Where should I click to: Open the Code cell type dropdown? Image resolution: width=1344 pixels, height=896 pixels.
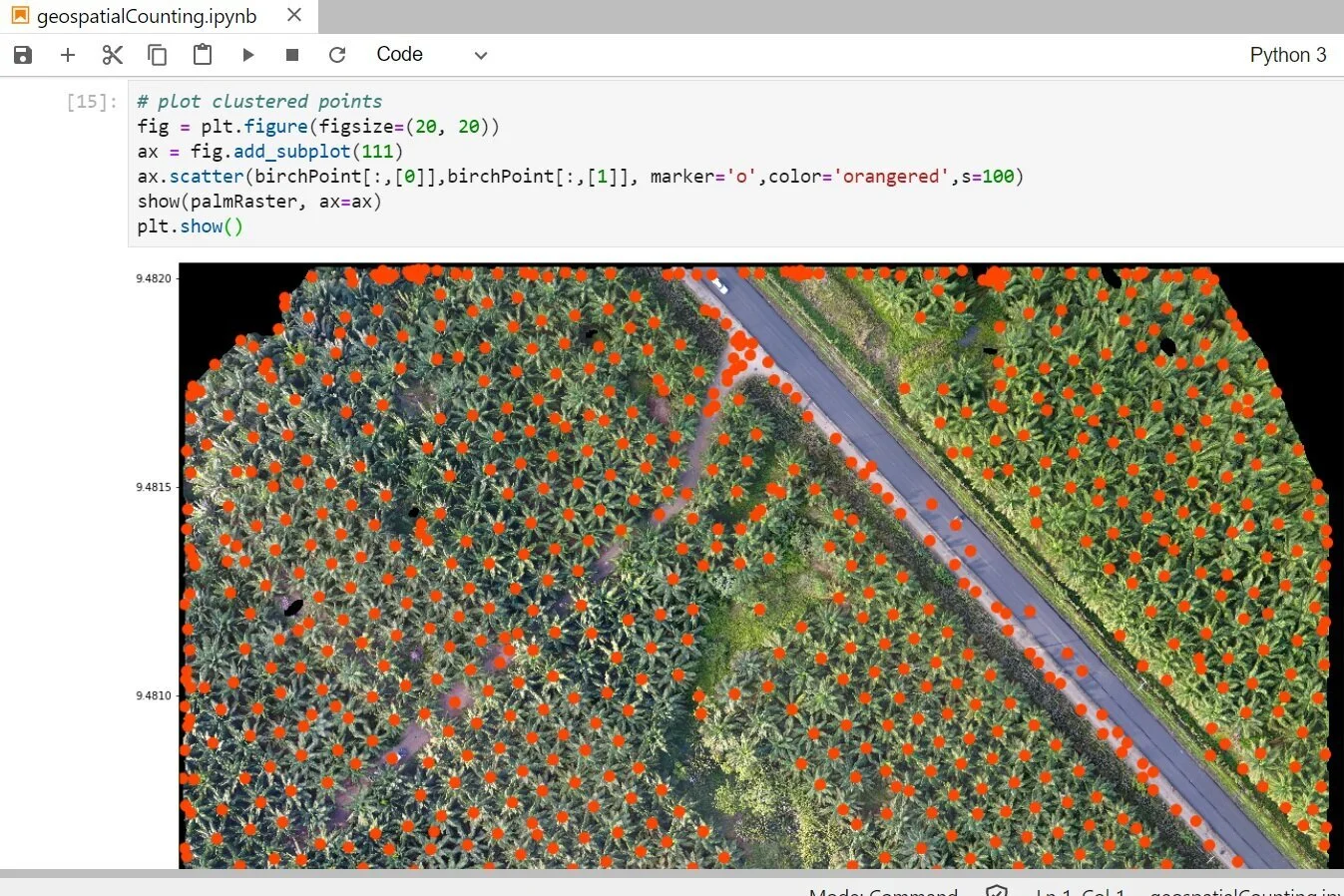pos(399,55)
